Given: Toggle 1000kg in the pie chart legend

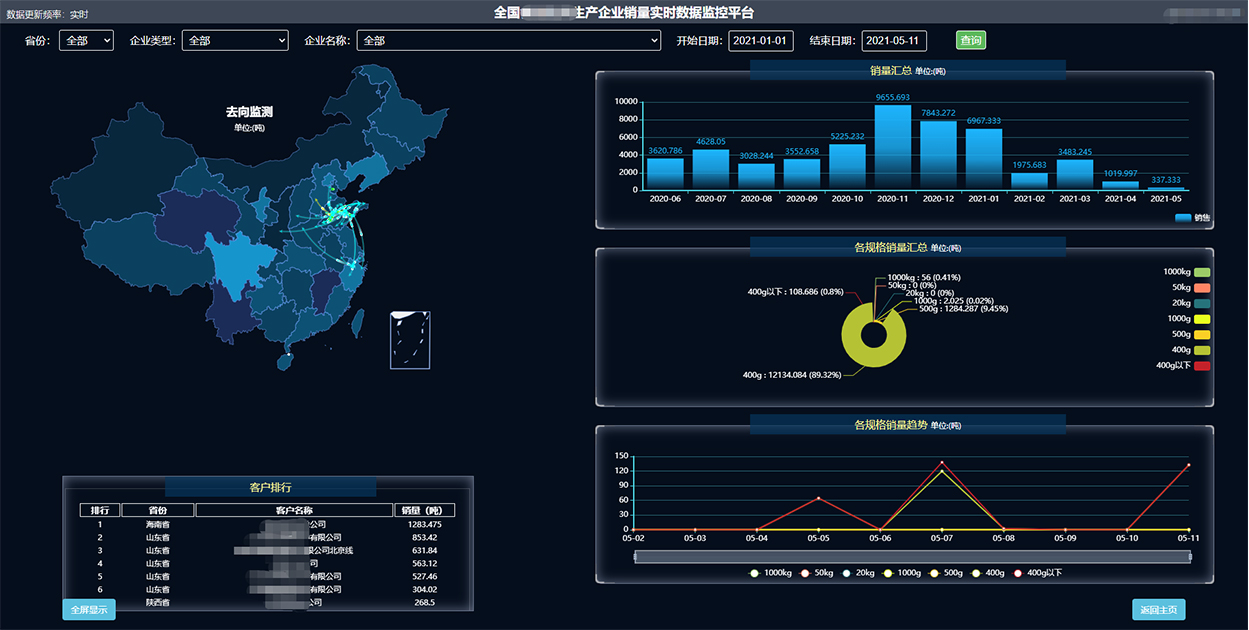Looking at the screenshot, I should [x=1186, y=272].
